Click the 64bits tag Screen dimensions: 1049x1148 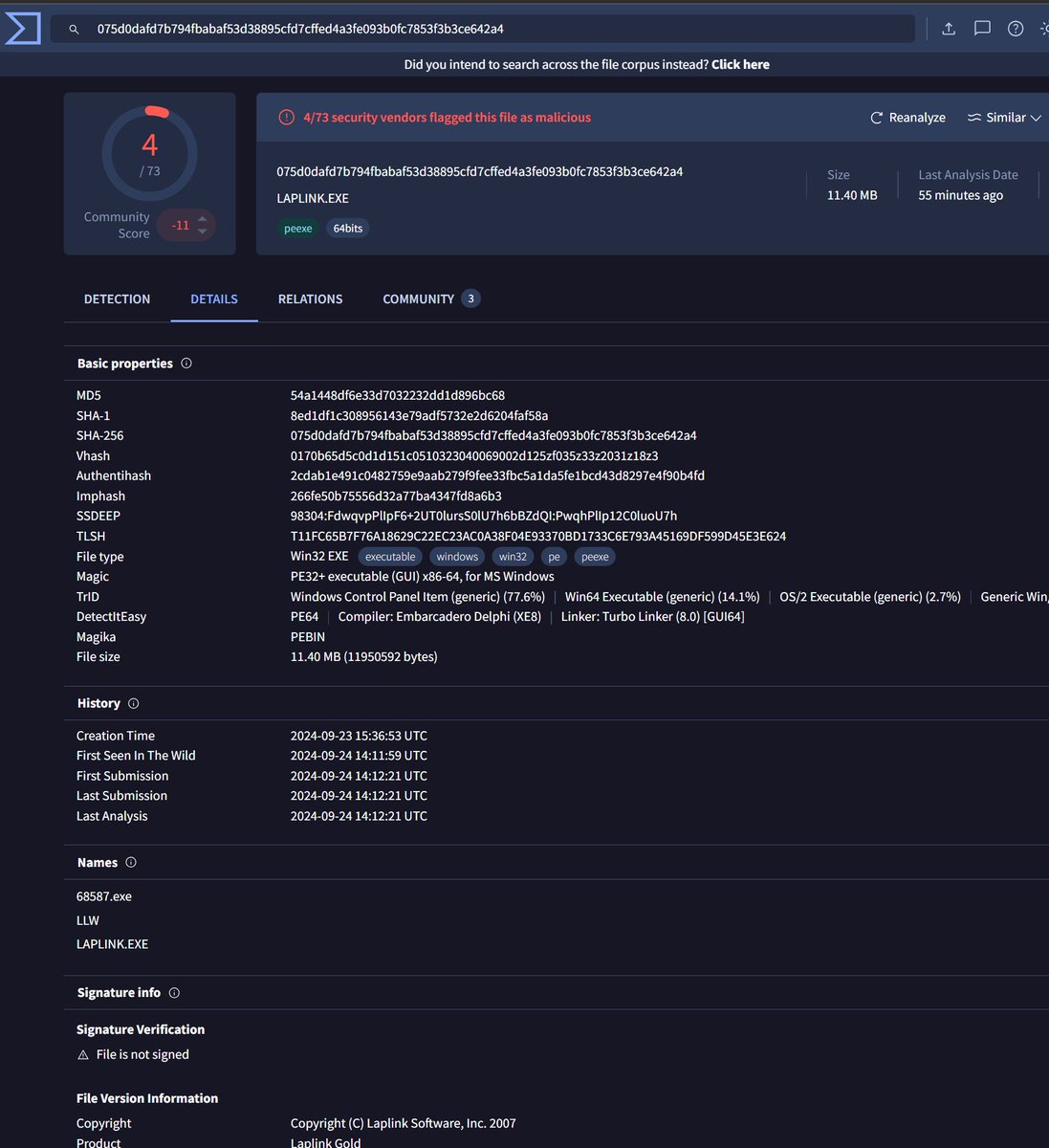click(348, 229)
